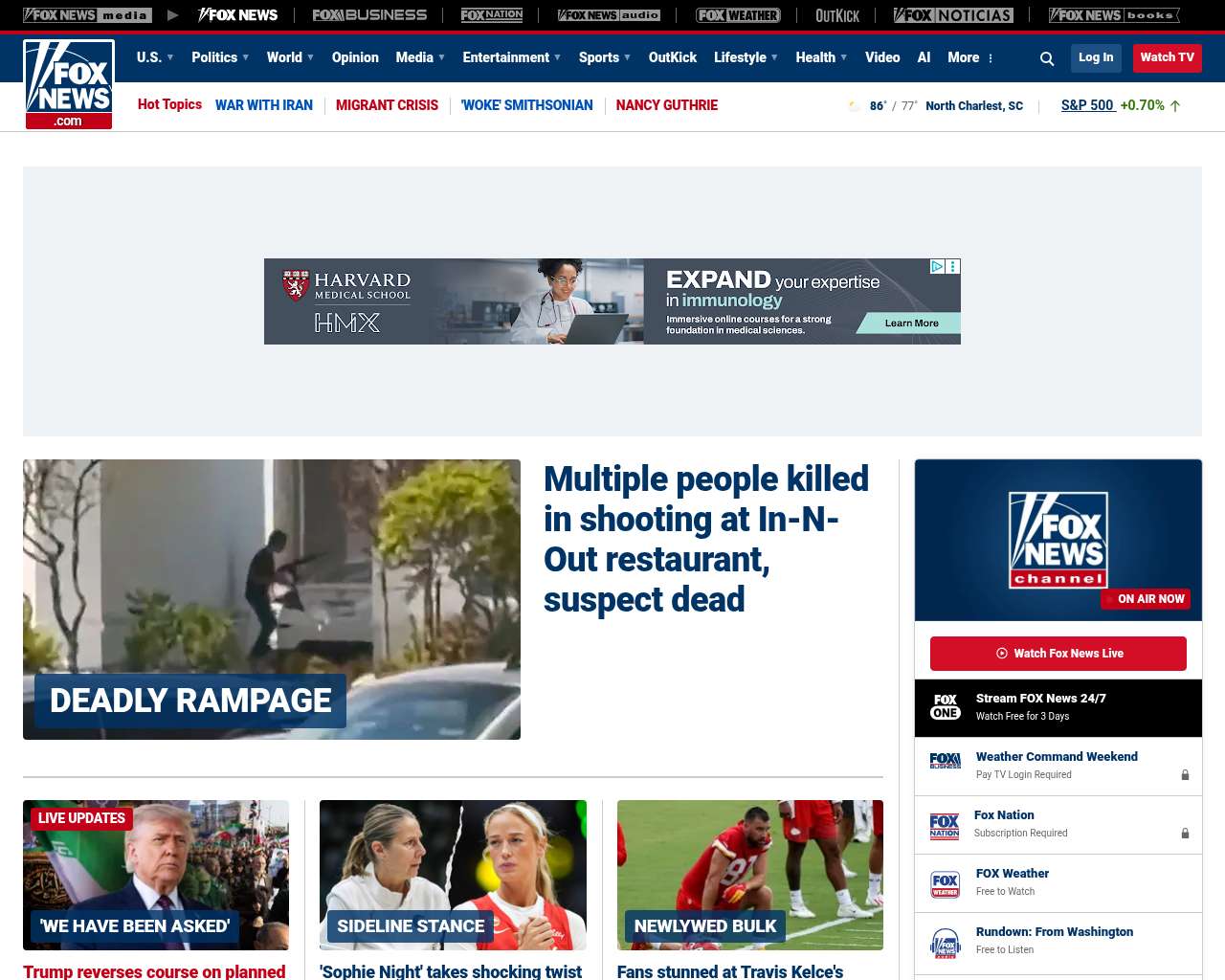
Task: Open the Stream FOX News 24/7 link
Action: (1041, 699)
